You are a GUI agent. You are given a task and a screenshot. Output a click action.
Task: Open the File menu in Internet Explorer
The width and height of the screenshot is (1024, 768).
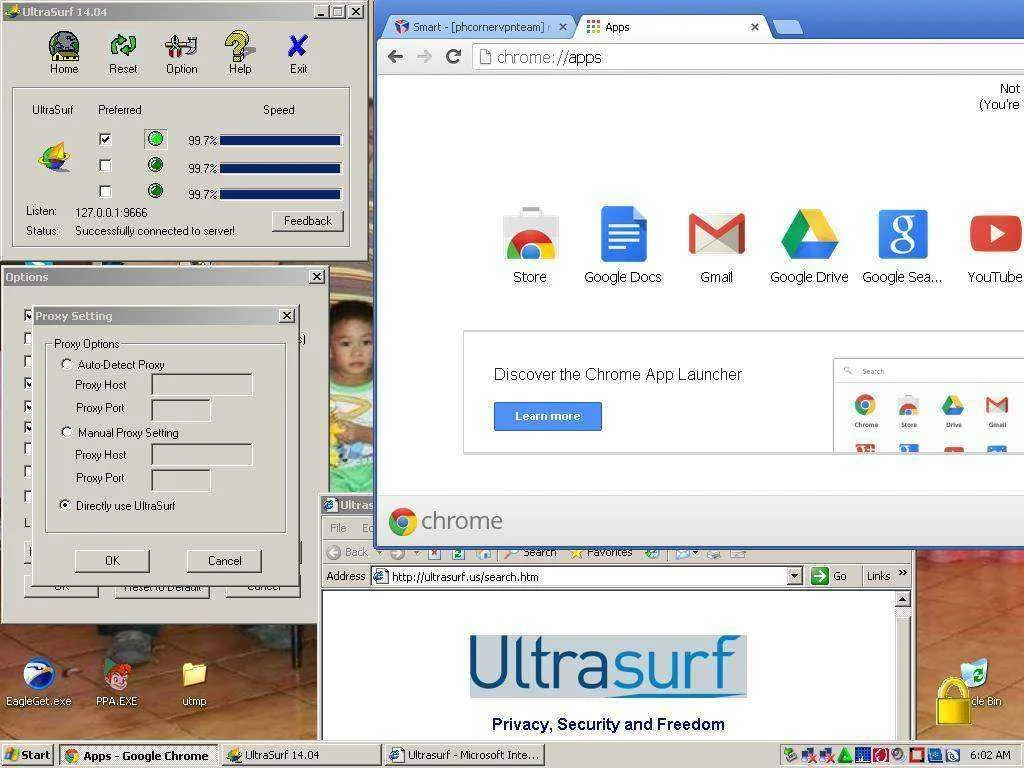pos(338,528)
